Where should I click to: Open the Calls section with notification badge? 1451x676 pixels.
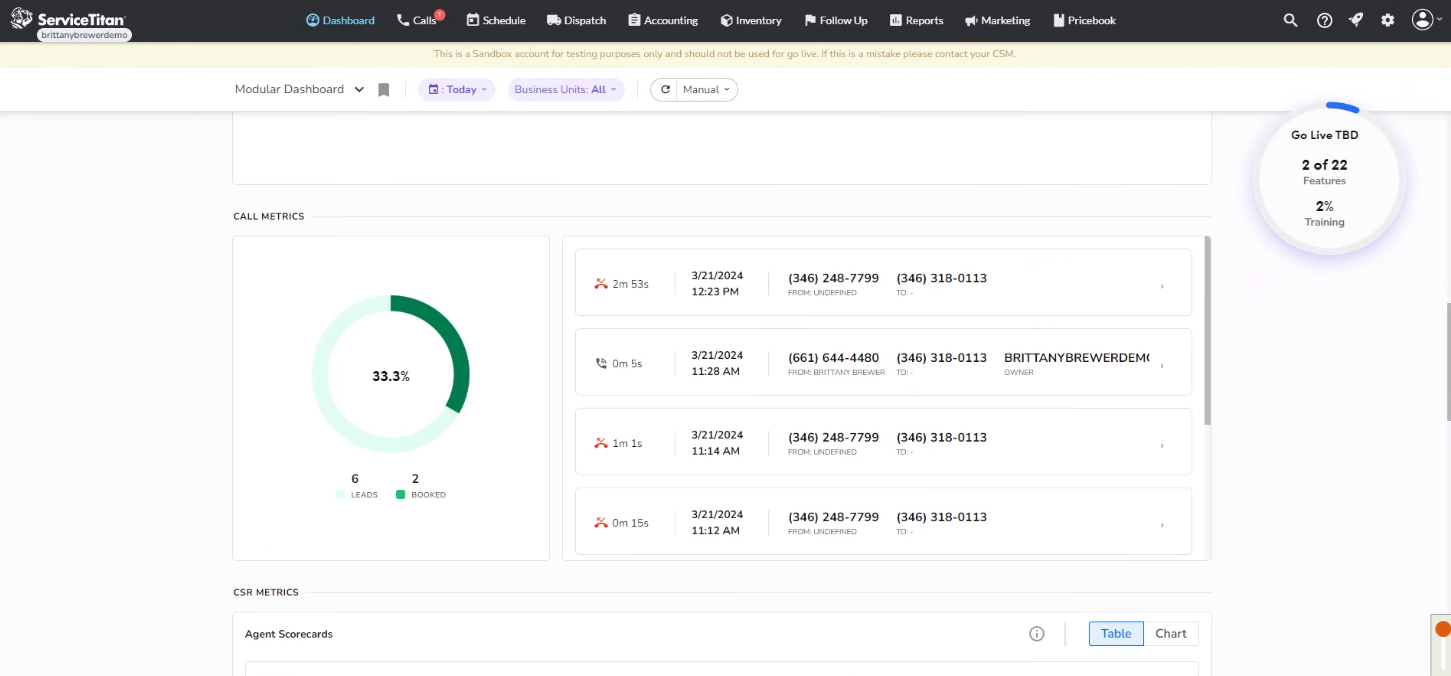pyautogui.click(x=419, y=20)
